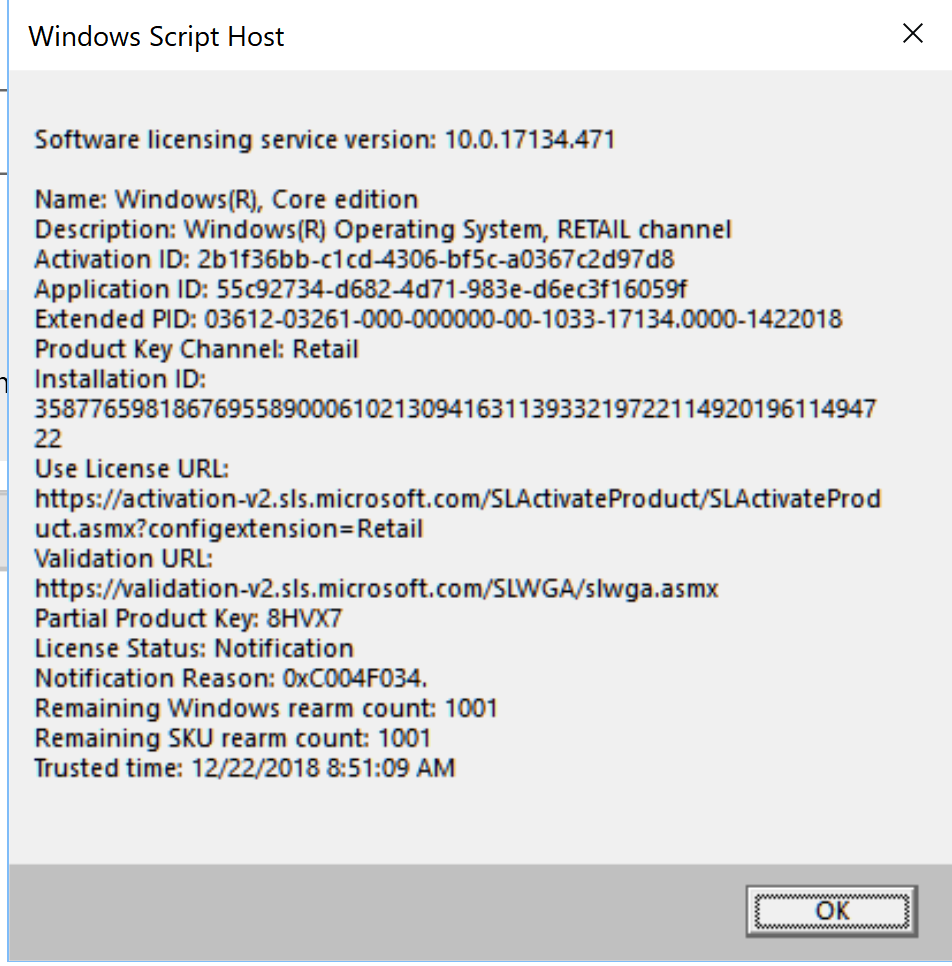The height and width of the screenshot is (966, 952).
Task: Click the Name: Windows(R), Core edition line
Action: [x=226, y=200]
